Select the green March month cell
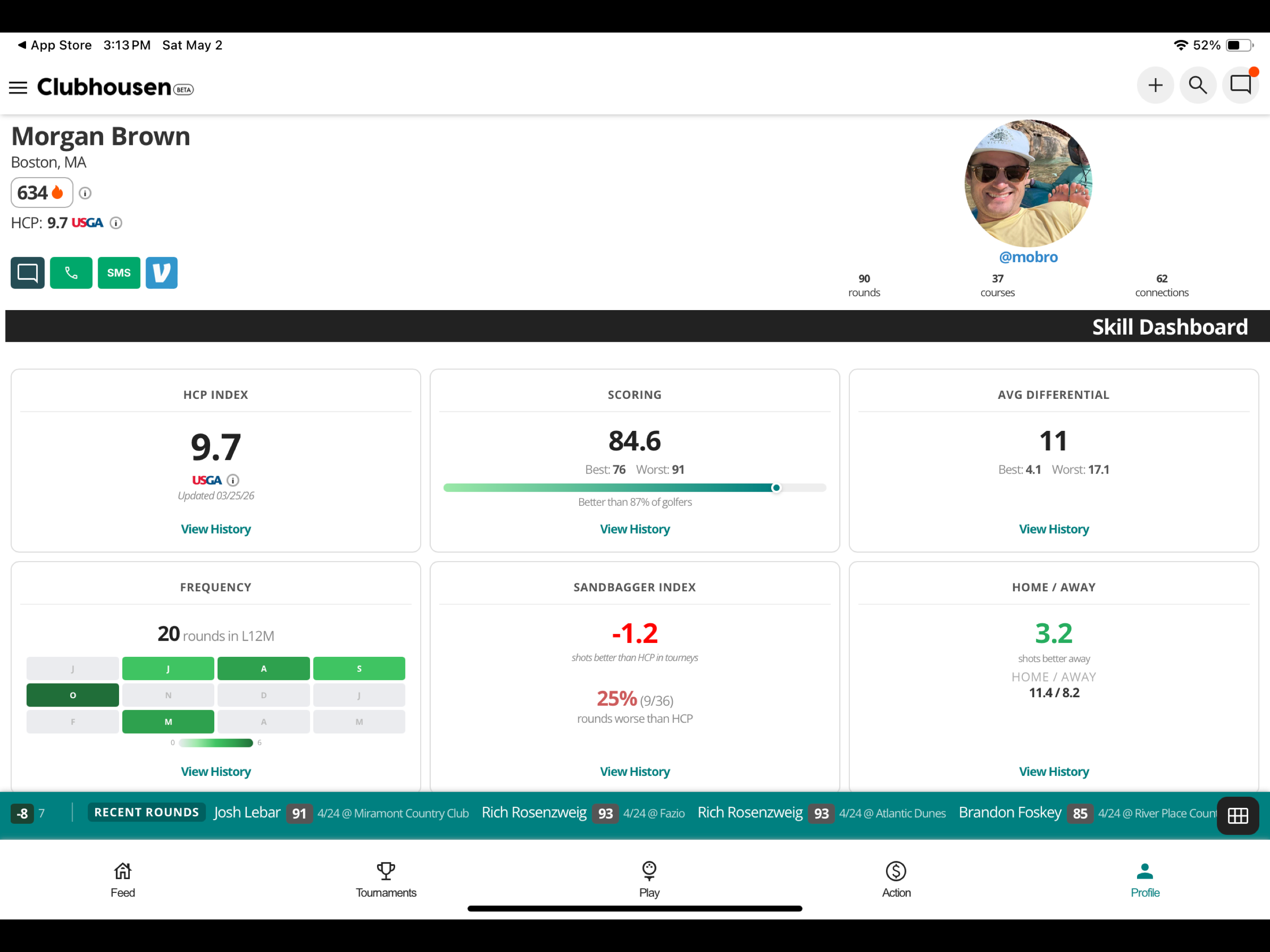This screenshot has width=1270, height=952. (x=168, y=722)
